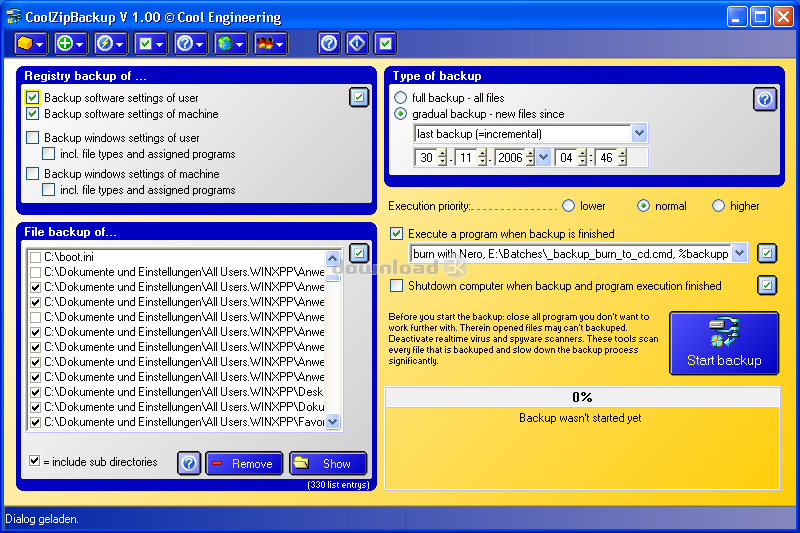800x533 pixels.
Task: Click the burn with Nero command text field
Action: (x=571, y=253)
